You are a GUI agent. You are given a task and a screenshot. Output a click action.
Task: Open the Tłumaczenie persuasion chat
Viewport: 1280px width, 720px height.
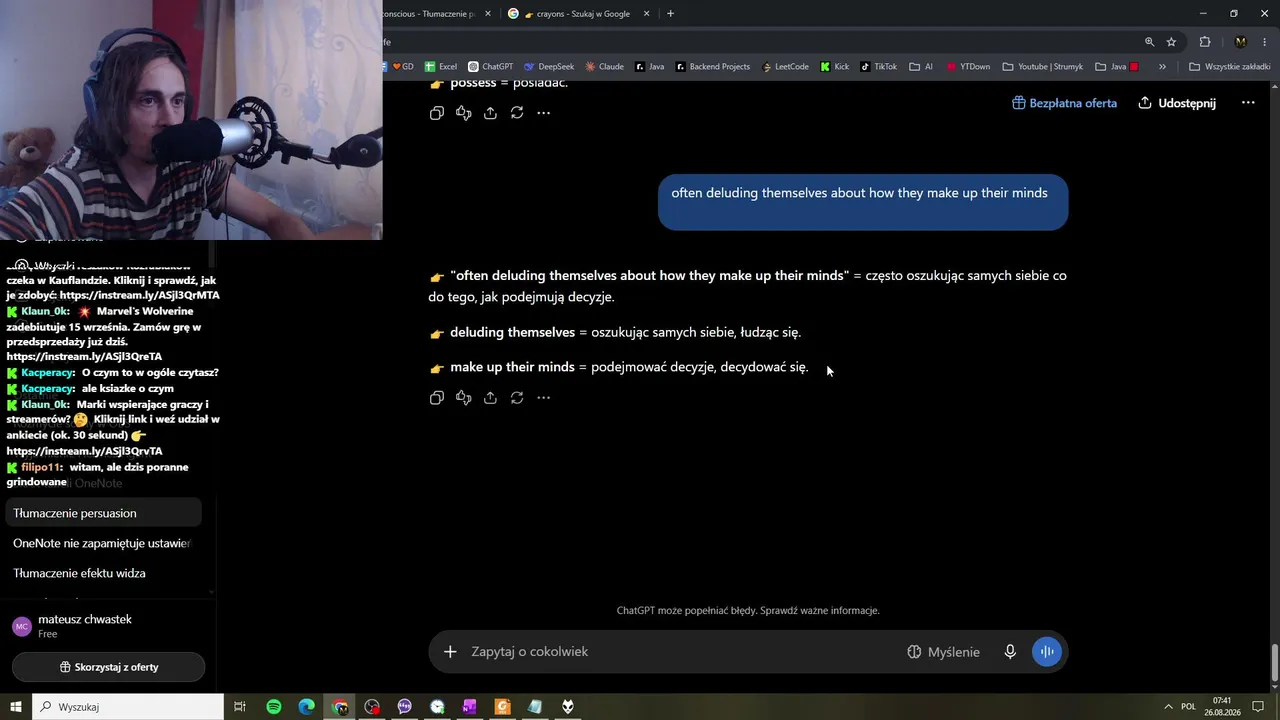(x=104, y=513)
